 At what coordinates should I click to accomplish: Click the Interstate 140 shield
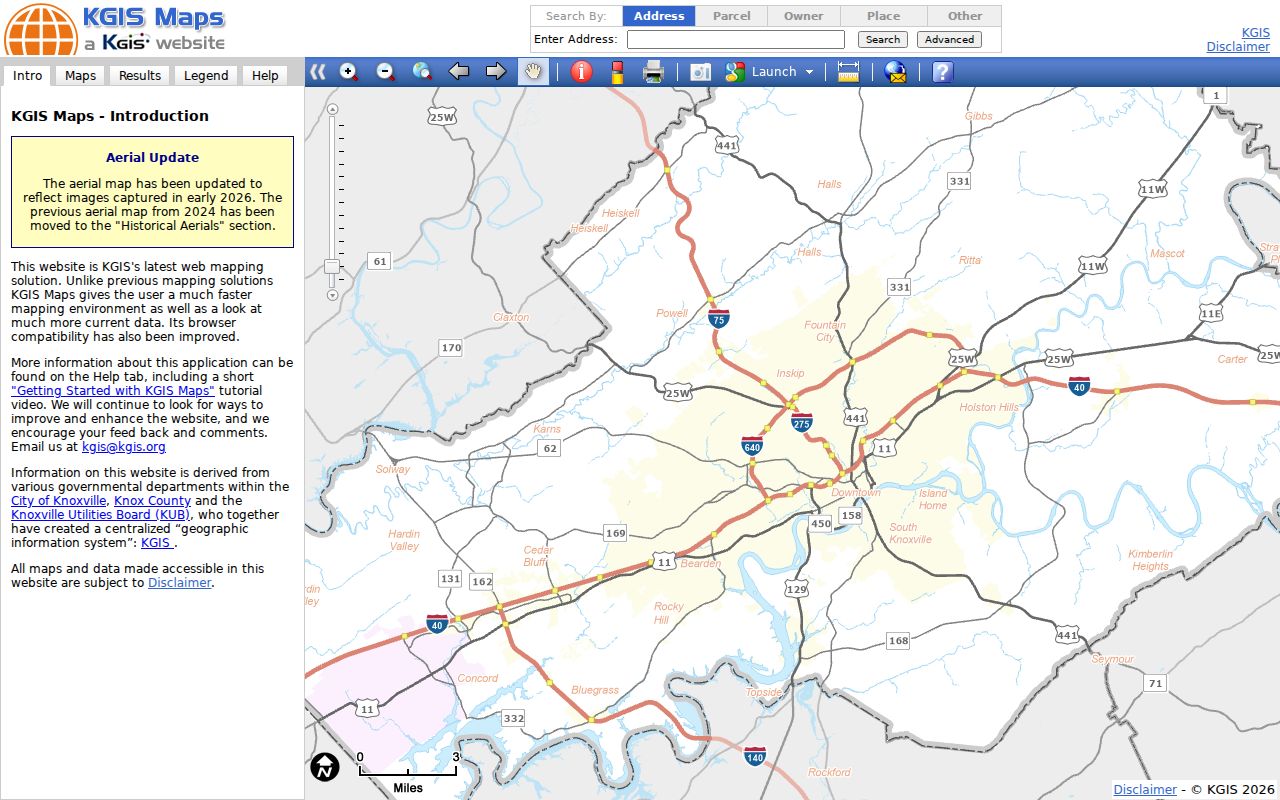(x=755, y=757)
